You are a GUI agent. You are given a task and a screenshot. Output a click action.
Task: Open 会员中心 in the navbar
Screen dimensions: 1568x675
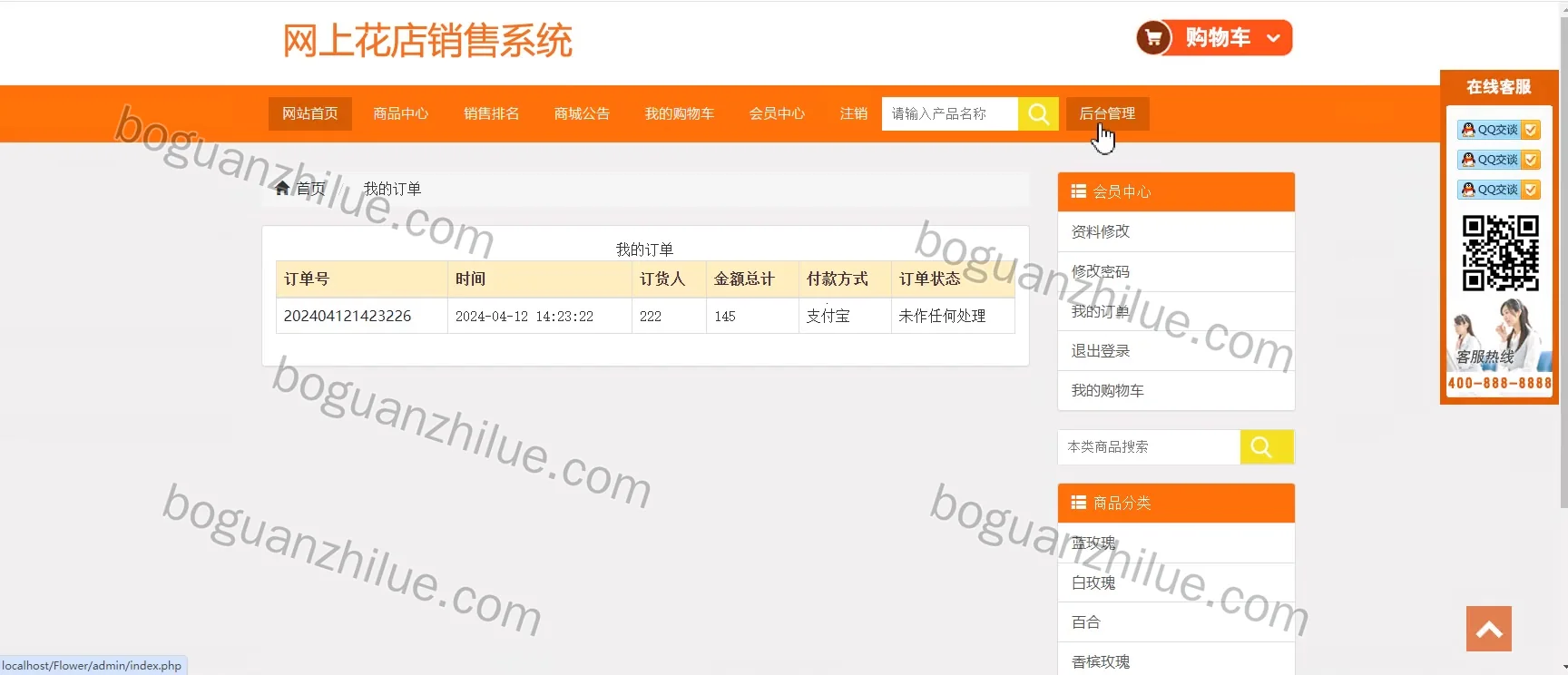777,113
